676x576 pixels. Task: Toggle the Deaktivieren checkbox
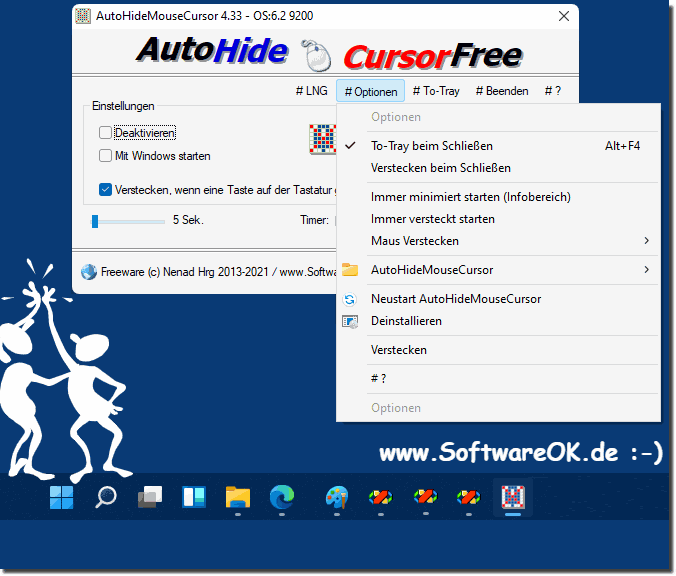point(105,133)
